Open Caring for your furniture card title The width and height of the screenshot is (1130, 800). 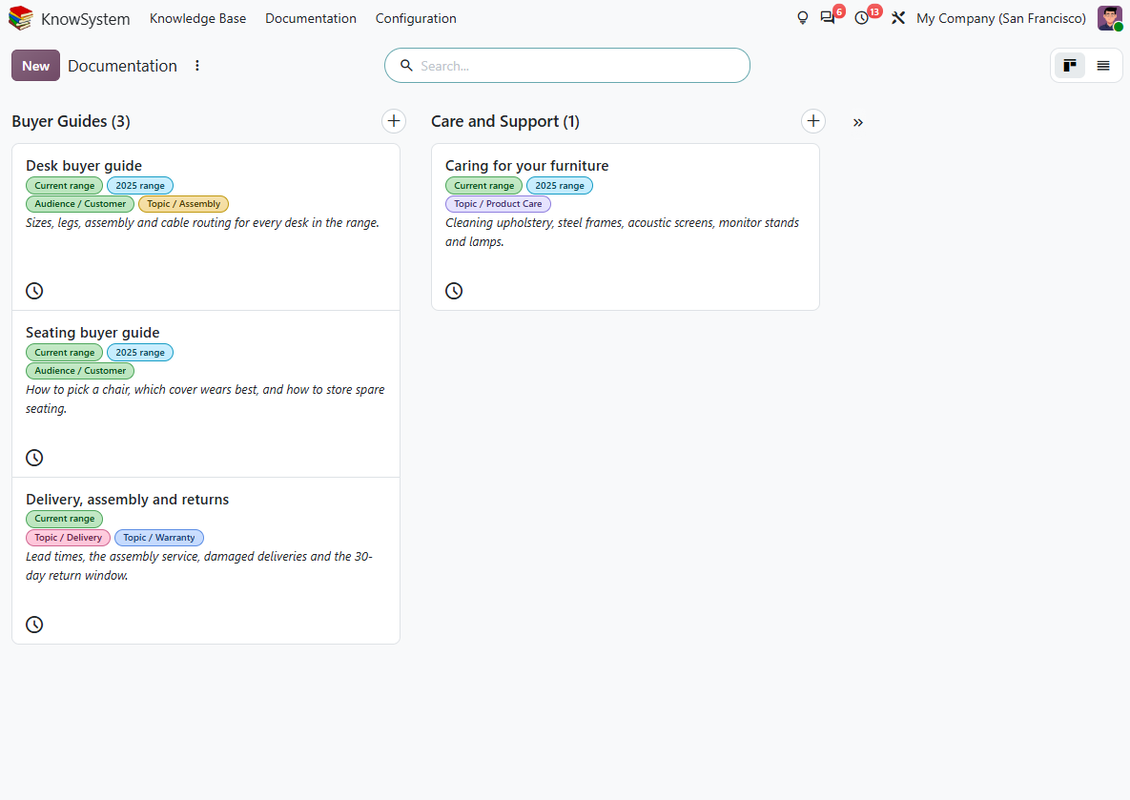(527, 166)
